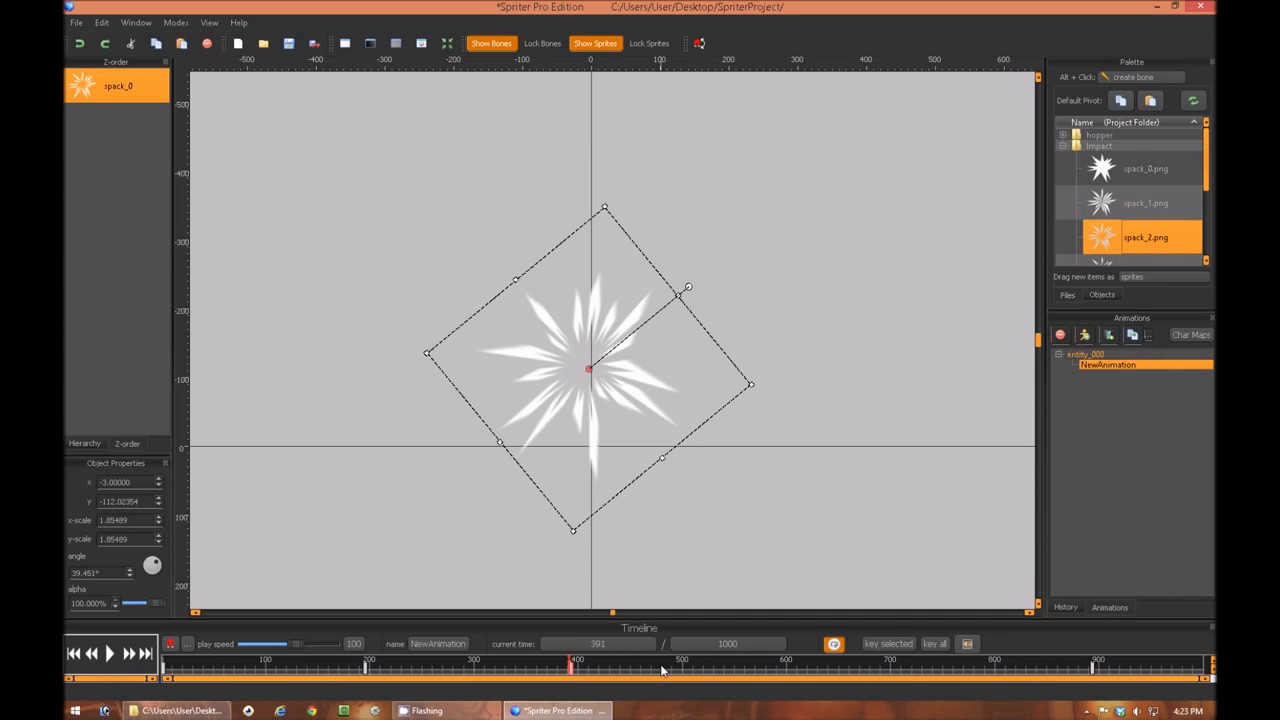Click the green add-animation icon in Animations panel

pos(1108,335)
